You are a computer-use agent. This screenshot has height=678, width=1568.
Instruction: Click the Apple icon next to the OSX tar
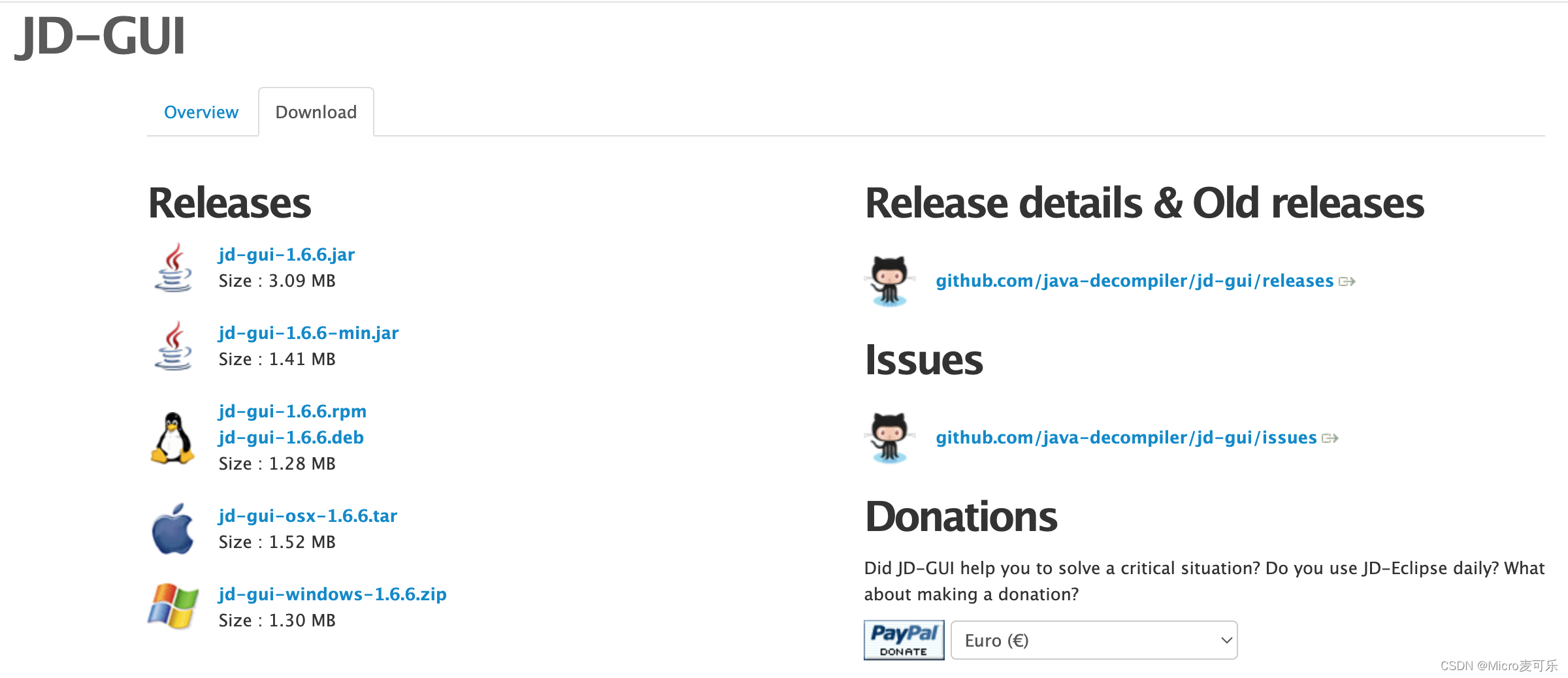coord(172,528)
